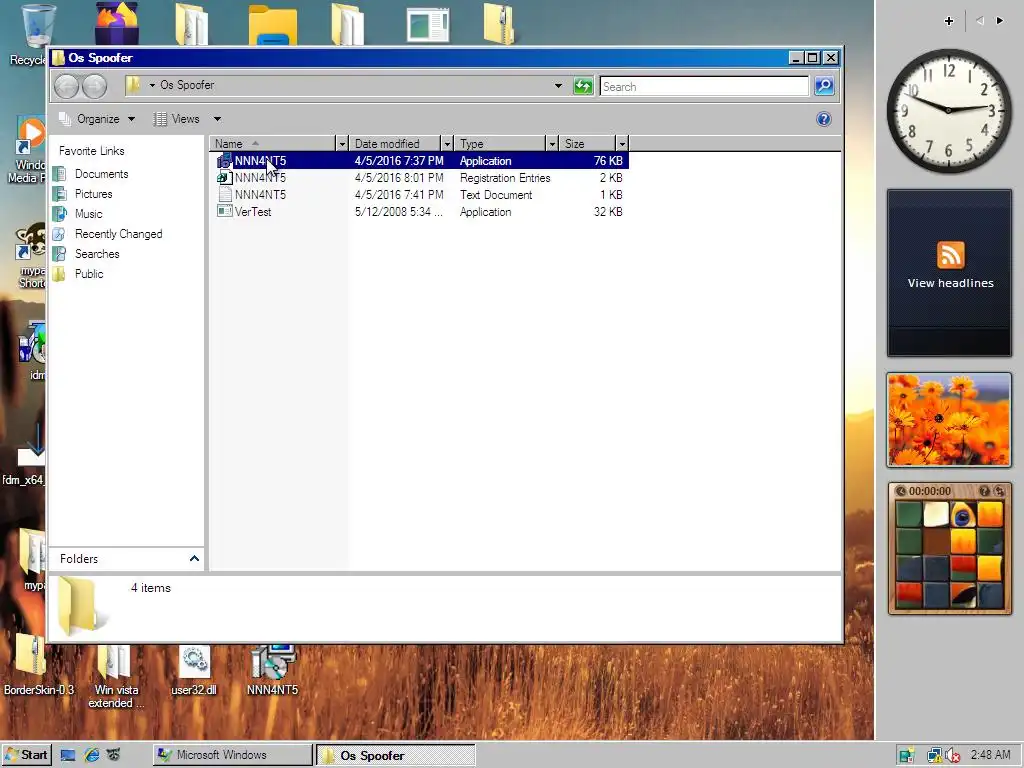The width and height of the screenshot is (1024, 768).
Task: Click the Os Spoofer taskbar button
Action: click(x=396, y=755)
